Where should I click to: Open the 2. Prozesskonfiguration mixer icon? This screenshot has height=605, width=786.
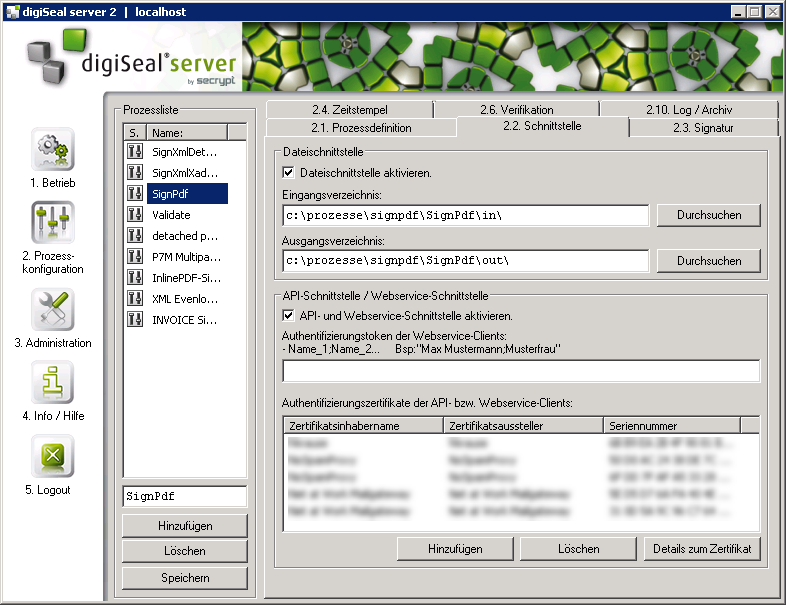[53, 222]
